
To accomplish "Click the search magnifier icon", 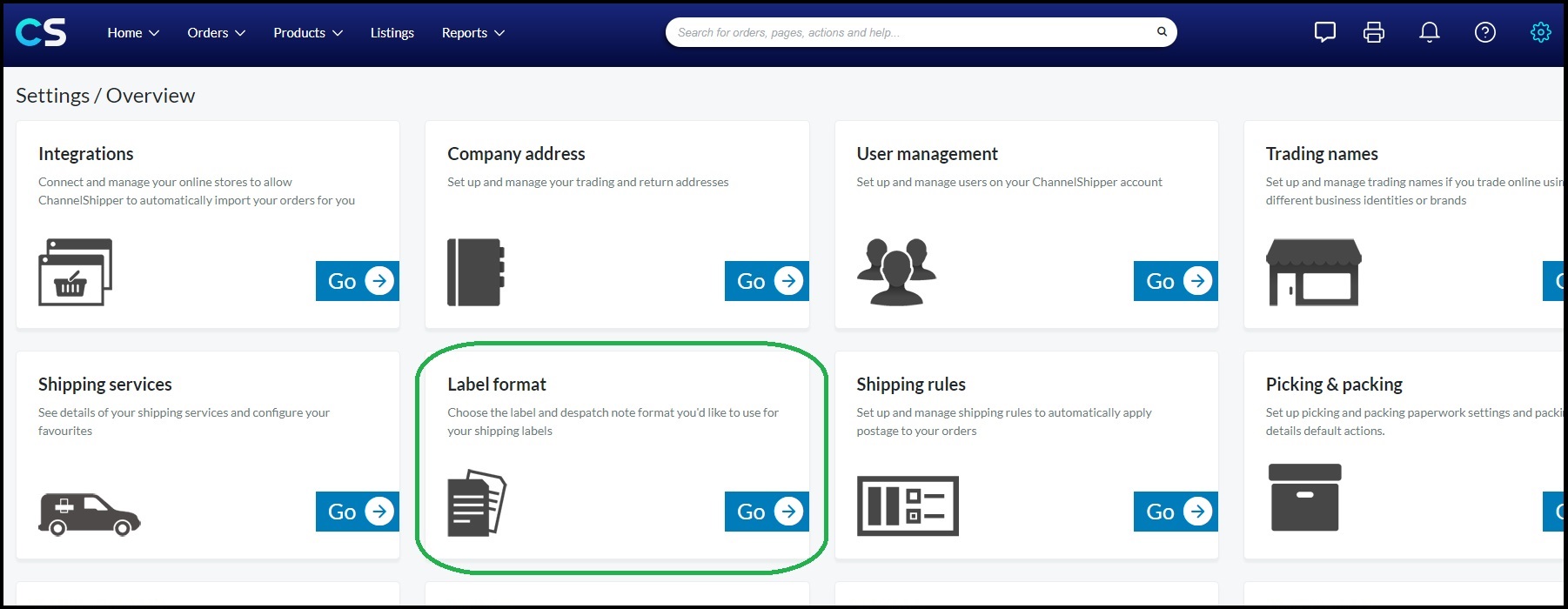I will [x=1162, y=32].
